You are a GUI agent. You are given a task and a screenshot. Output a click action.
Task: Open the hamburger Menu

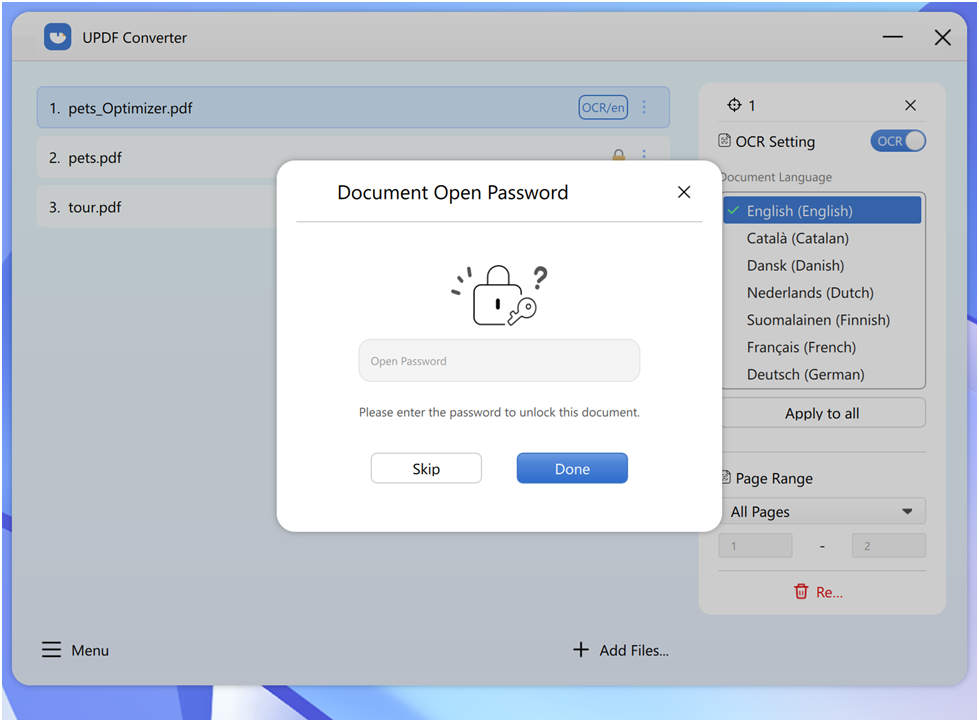click(52, 650)
